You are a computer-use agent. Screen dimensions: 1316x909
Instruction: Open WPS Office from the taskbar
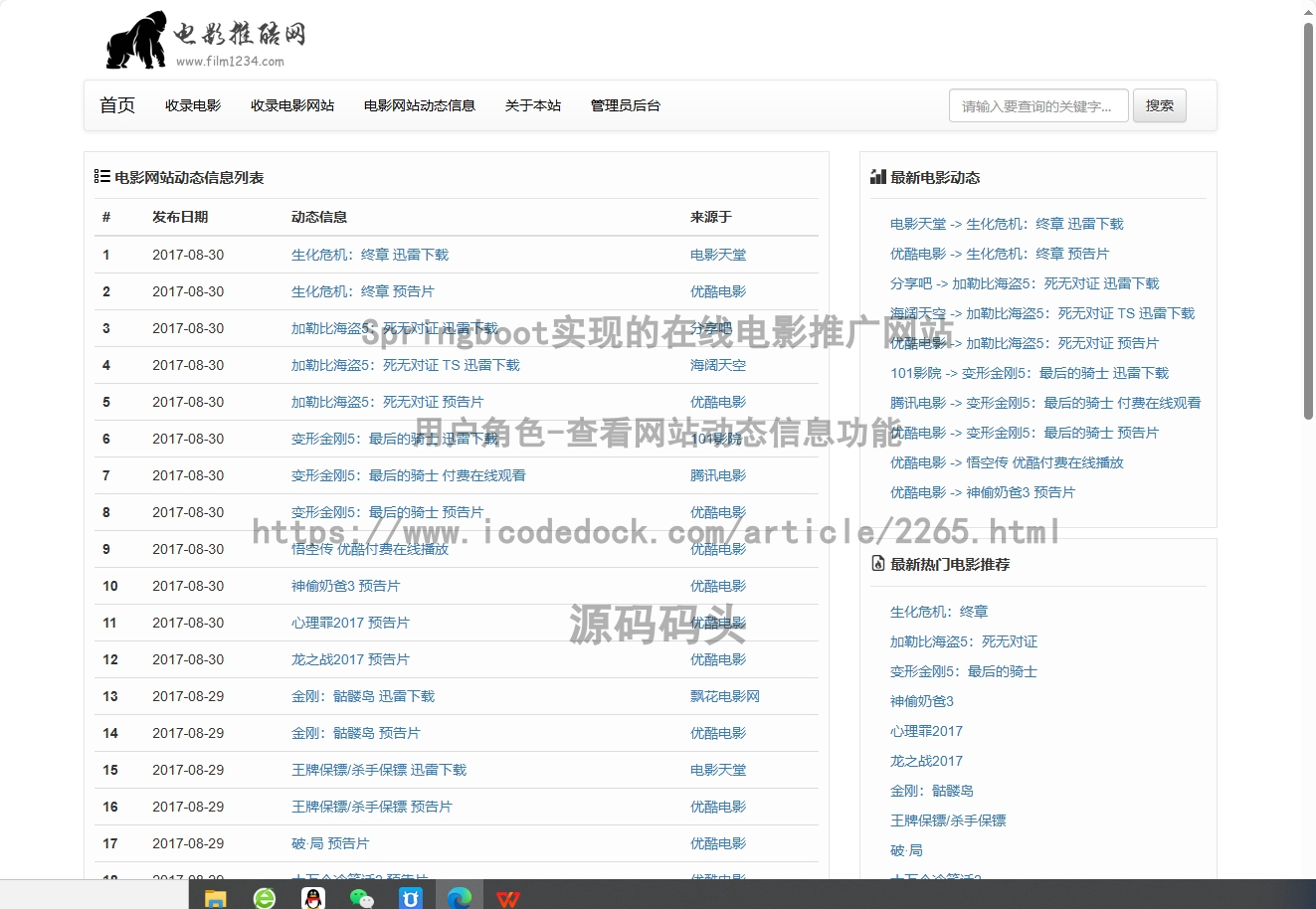click(x=508, y=899)
